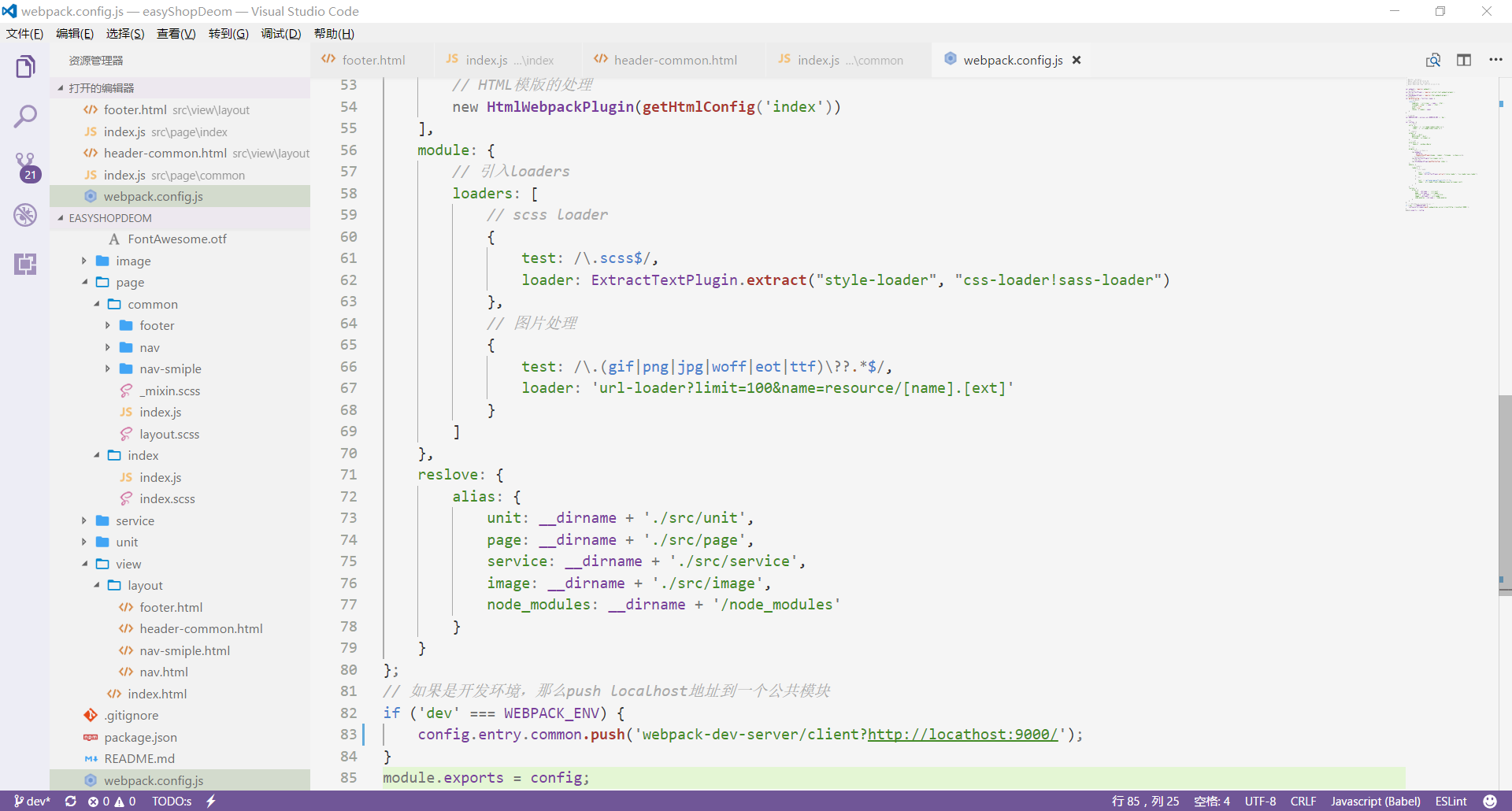
Task: Show errors and warnings count in status bar
Action: (112, 801)
